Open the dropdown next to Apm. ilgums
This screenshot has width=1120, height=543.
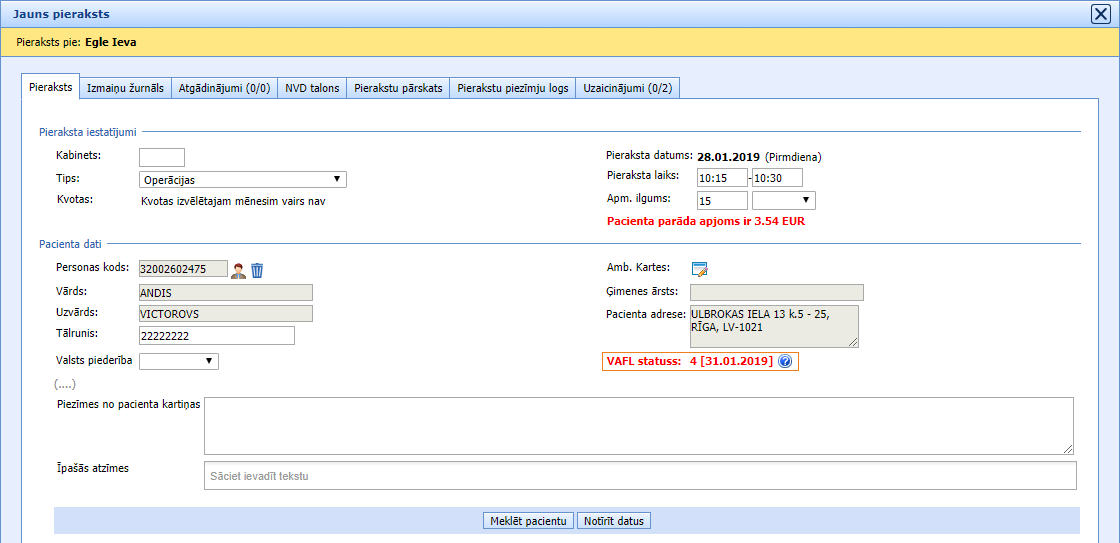[783, 201]
